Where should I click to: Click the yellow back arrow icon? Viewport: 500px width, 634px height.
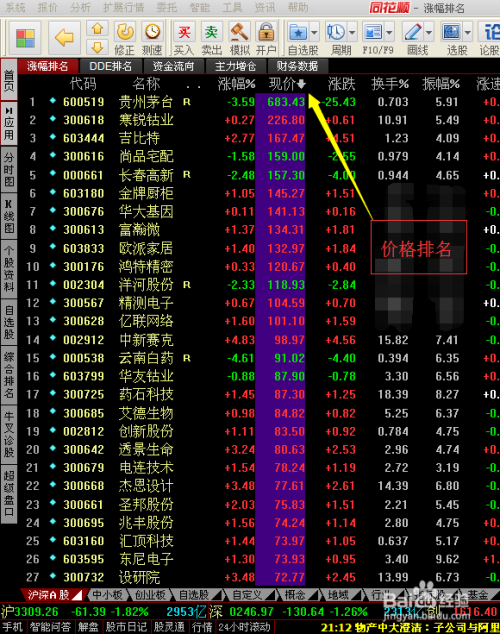coord(64,38)
